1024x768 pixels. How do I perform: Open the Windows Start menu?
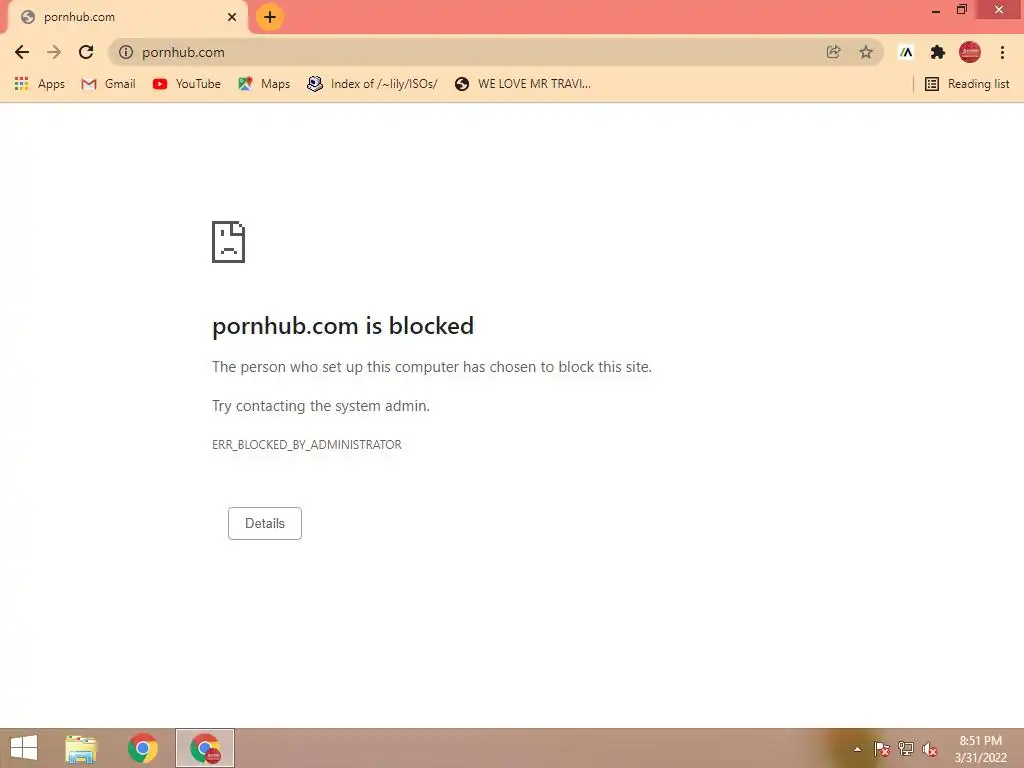[24, 748]
